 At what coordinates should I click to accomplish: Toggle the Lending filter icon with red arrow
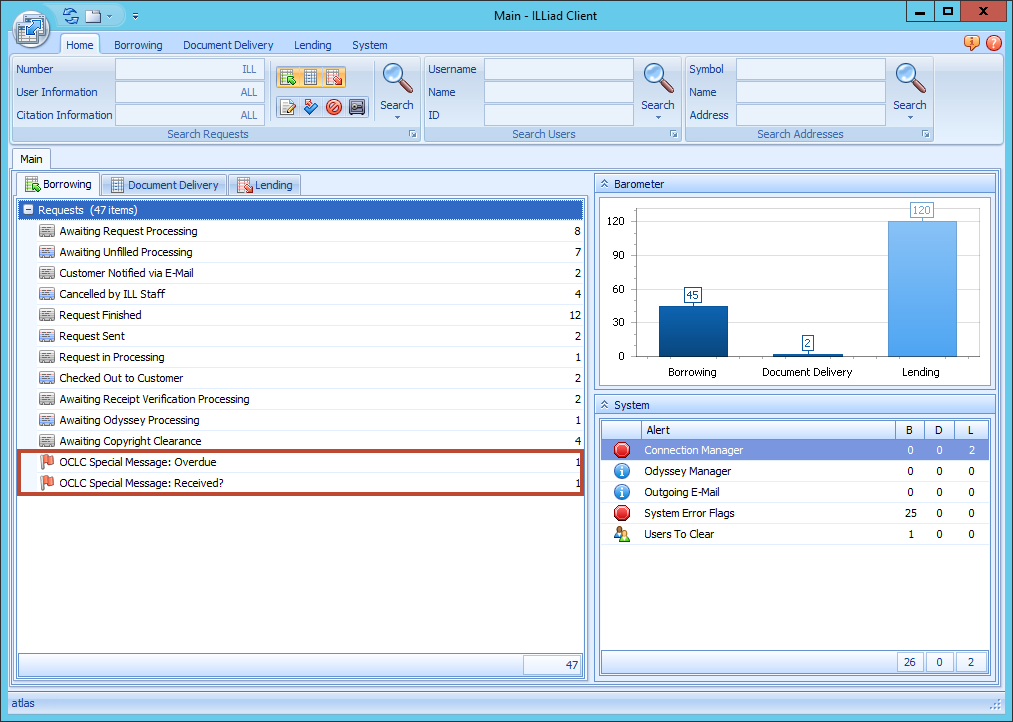[x=334, y=77]
